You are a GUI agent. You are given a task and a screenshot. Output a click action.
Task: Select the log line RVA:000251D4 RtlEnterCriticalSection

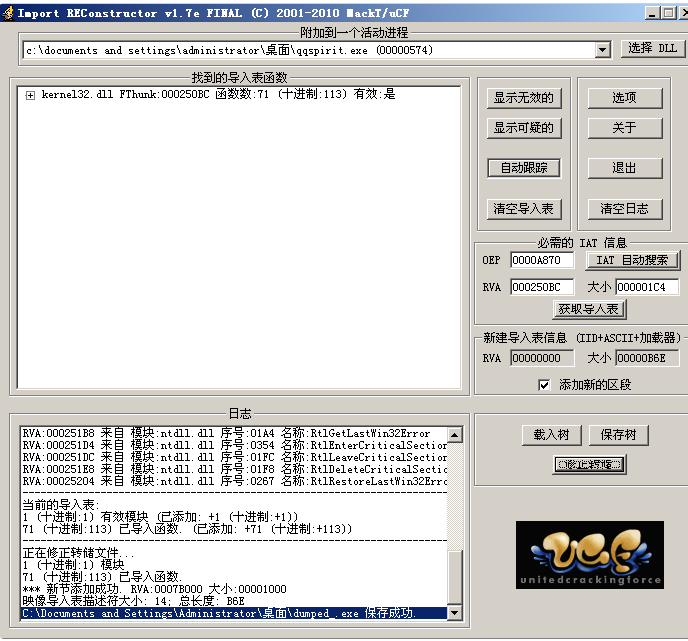[x=234, y=445]
